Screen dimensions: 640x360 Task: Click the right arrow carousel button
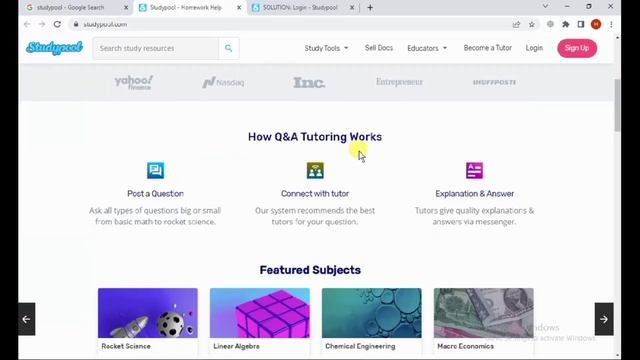[x=604, y=319]
